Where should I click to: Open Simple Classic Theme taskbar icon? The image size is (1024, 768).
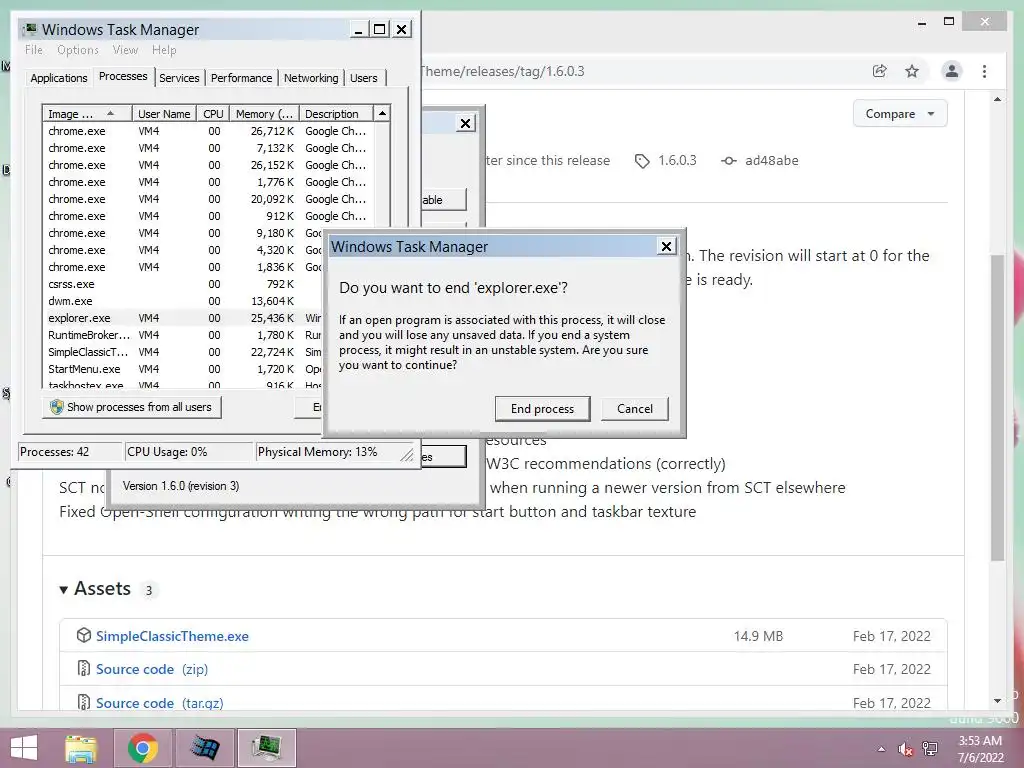(204, 748)
